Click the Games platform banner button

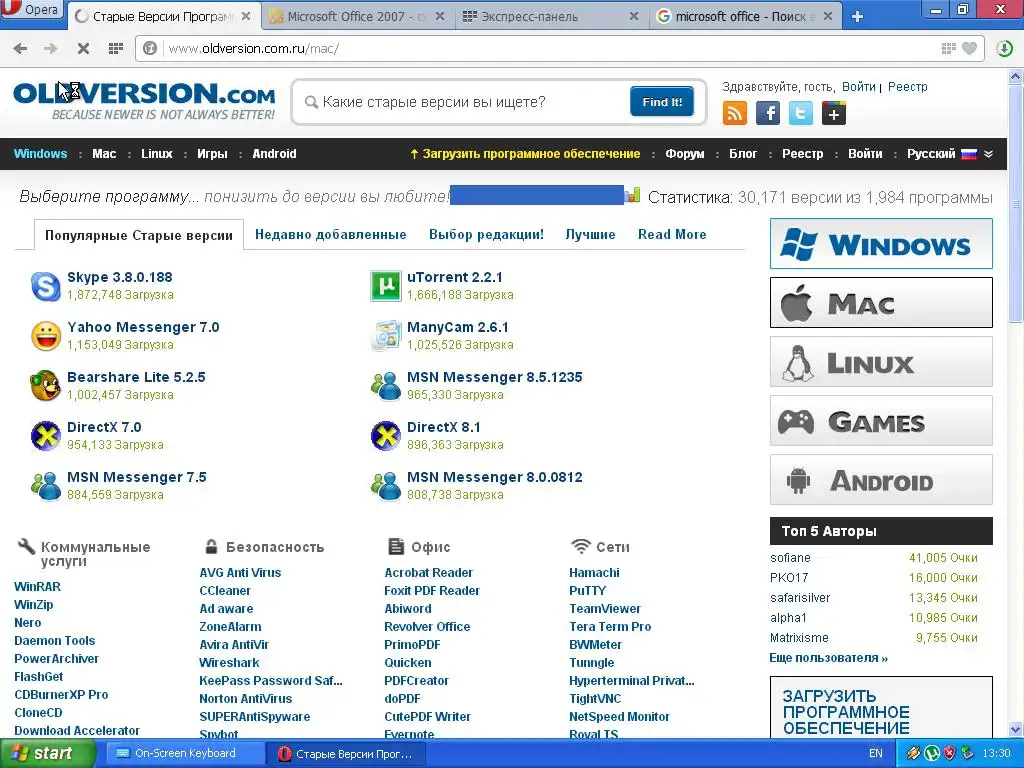pyautogui.click(x=881, y=421)
